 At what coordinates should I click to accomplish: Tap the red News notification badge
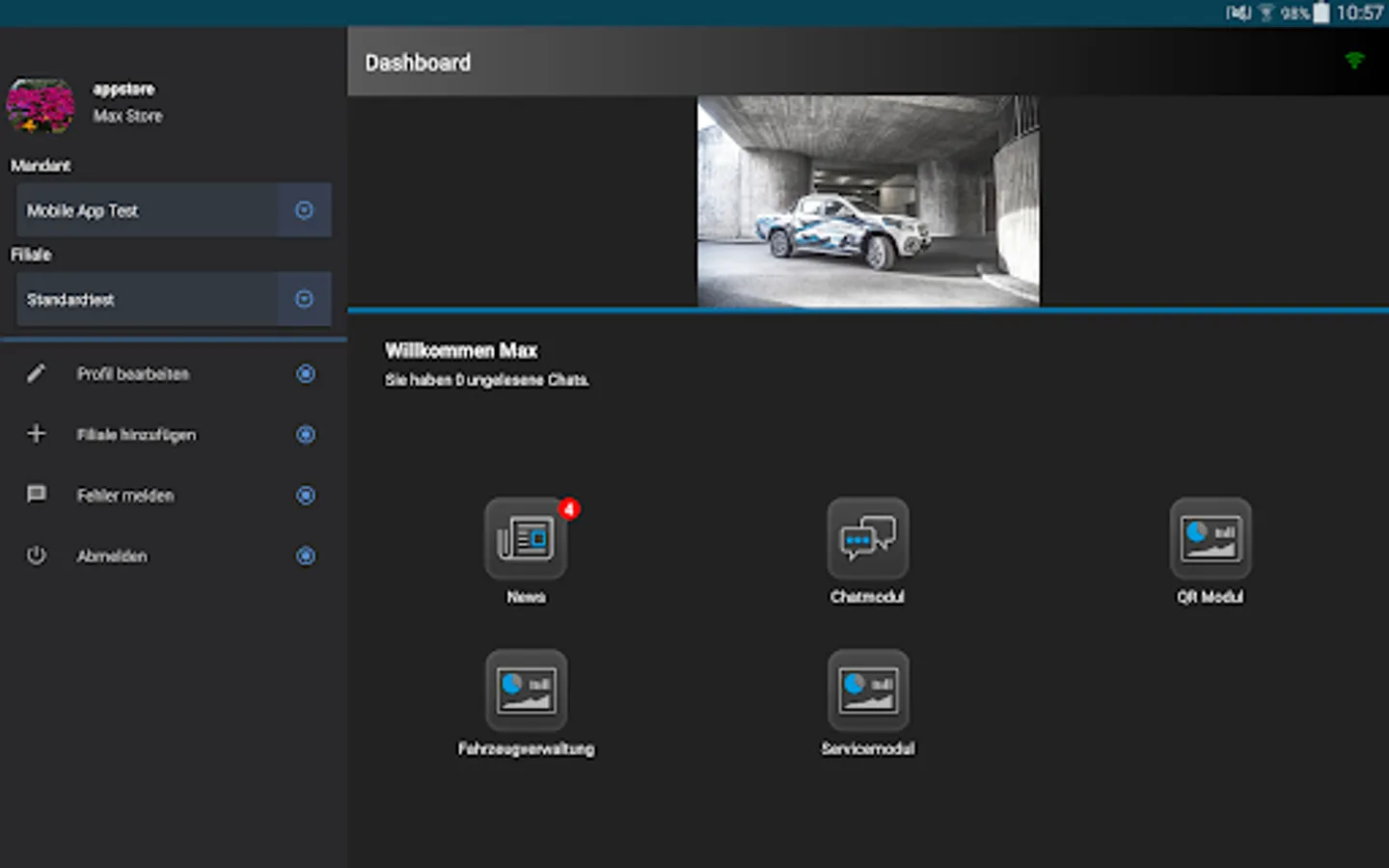point(569,508)
